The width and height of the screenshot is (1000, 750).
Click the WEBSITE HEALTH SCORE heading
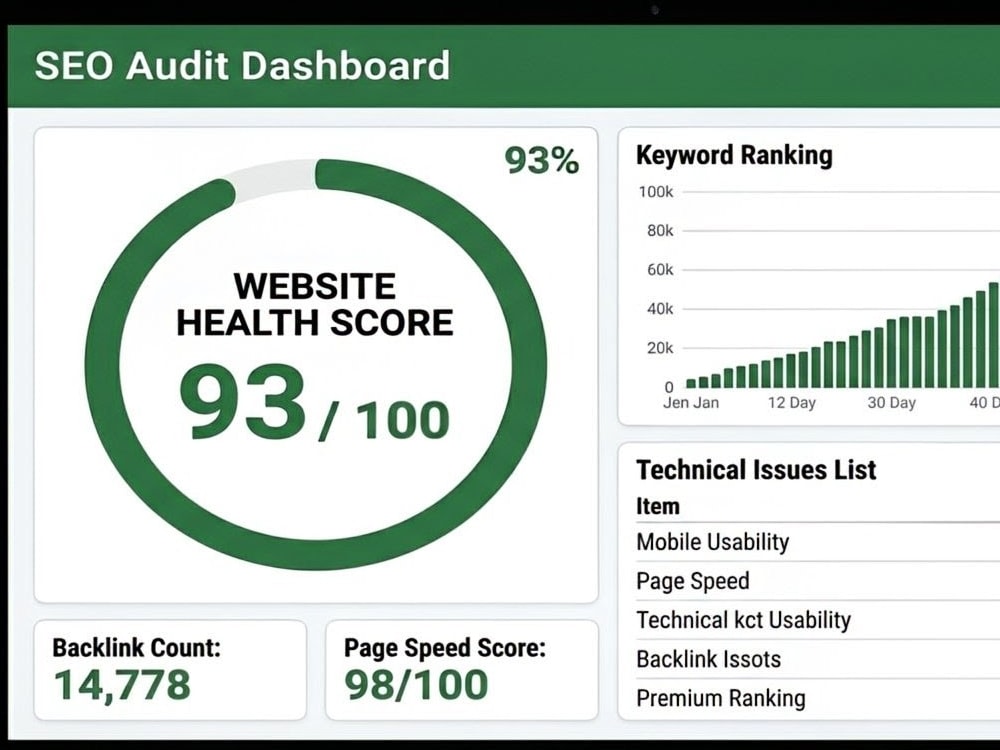tap(315, 304)
